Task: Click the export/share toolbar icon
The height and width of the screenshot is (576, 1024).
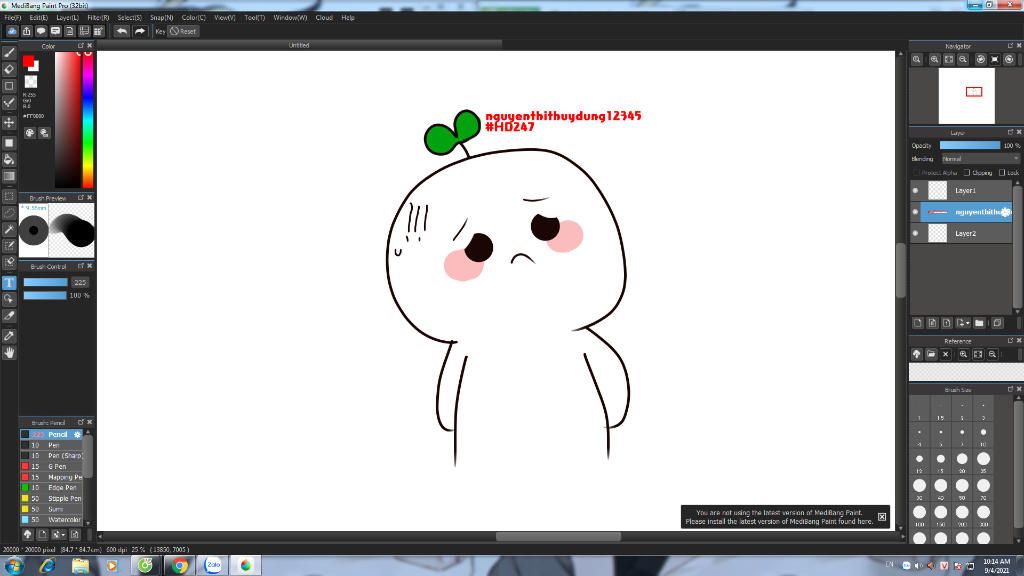Action: click(x=27, y=31)
